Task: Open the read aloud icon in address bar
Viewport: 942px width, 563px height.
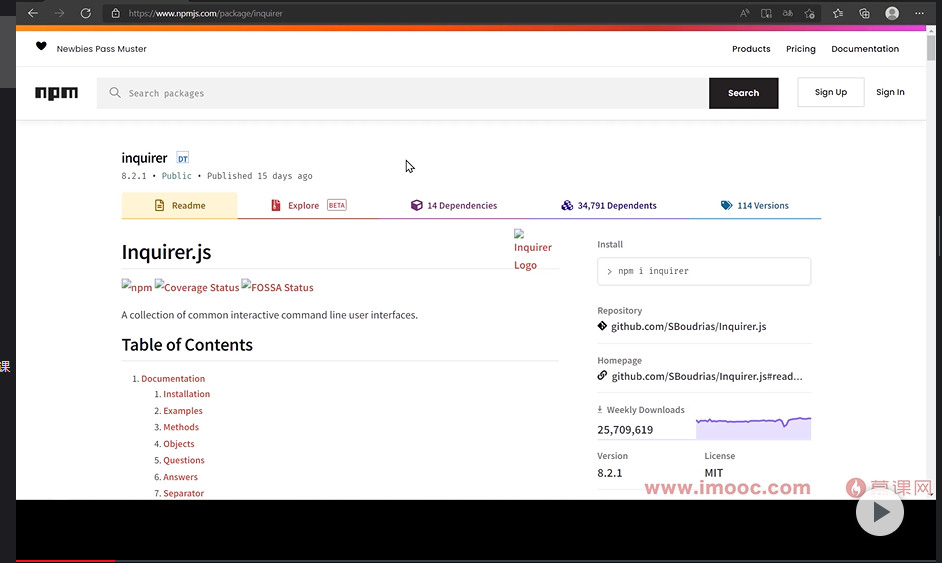Action: pos(744,13)
